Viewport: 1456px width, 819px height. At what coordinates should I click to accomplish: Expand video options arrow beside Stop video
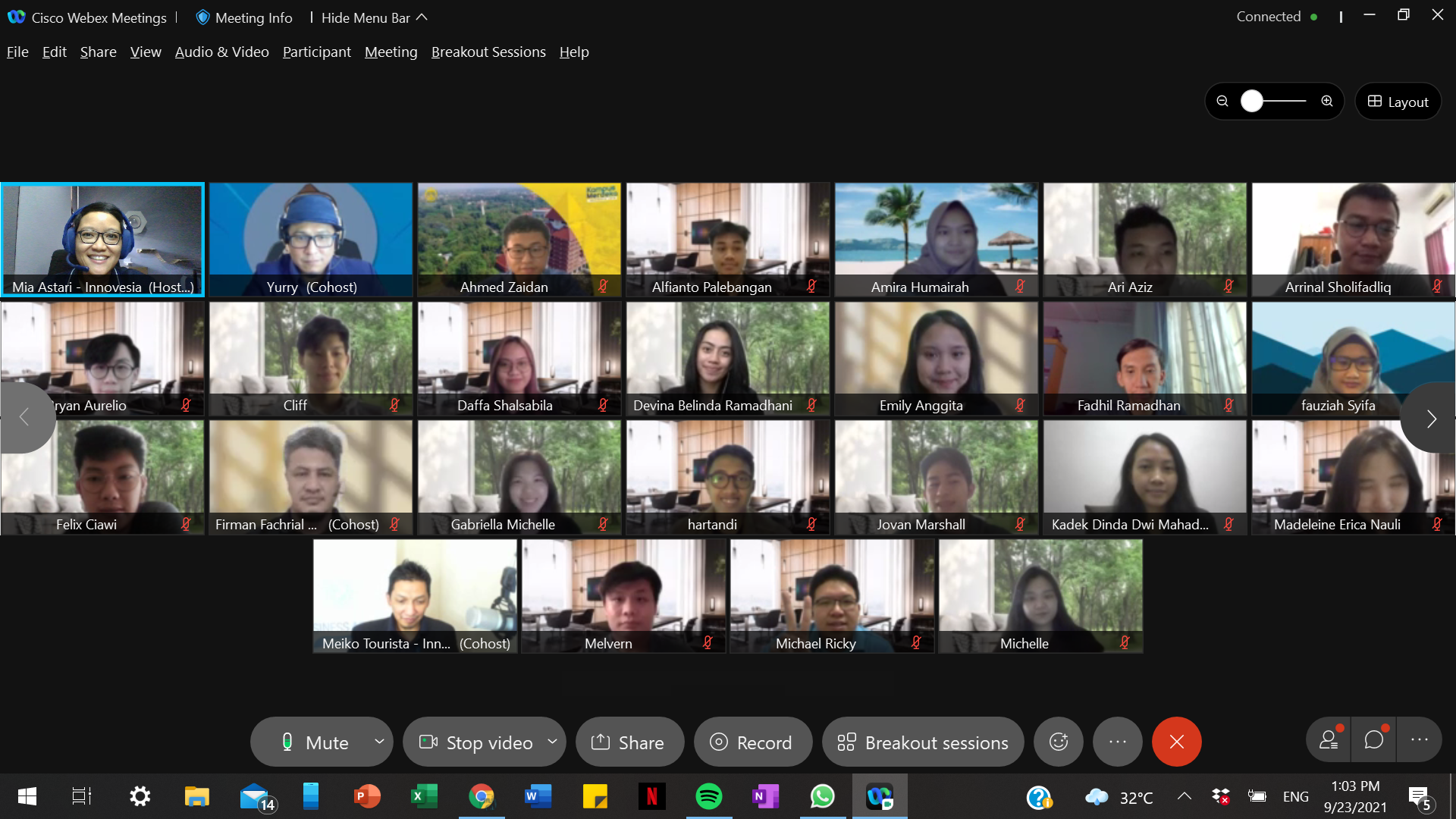pos(552,742)
